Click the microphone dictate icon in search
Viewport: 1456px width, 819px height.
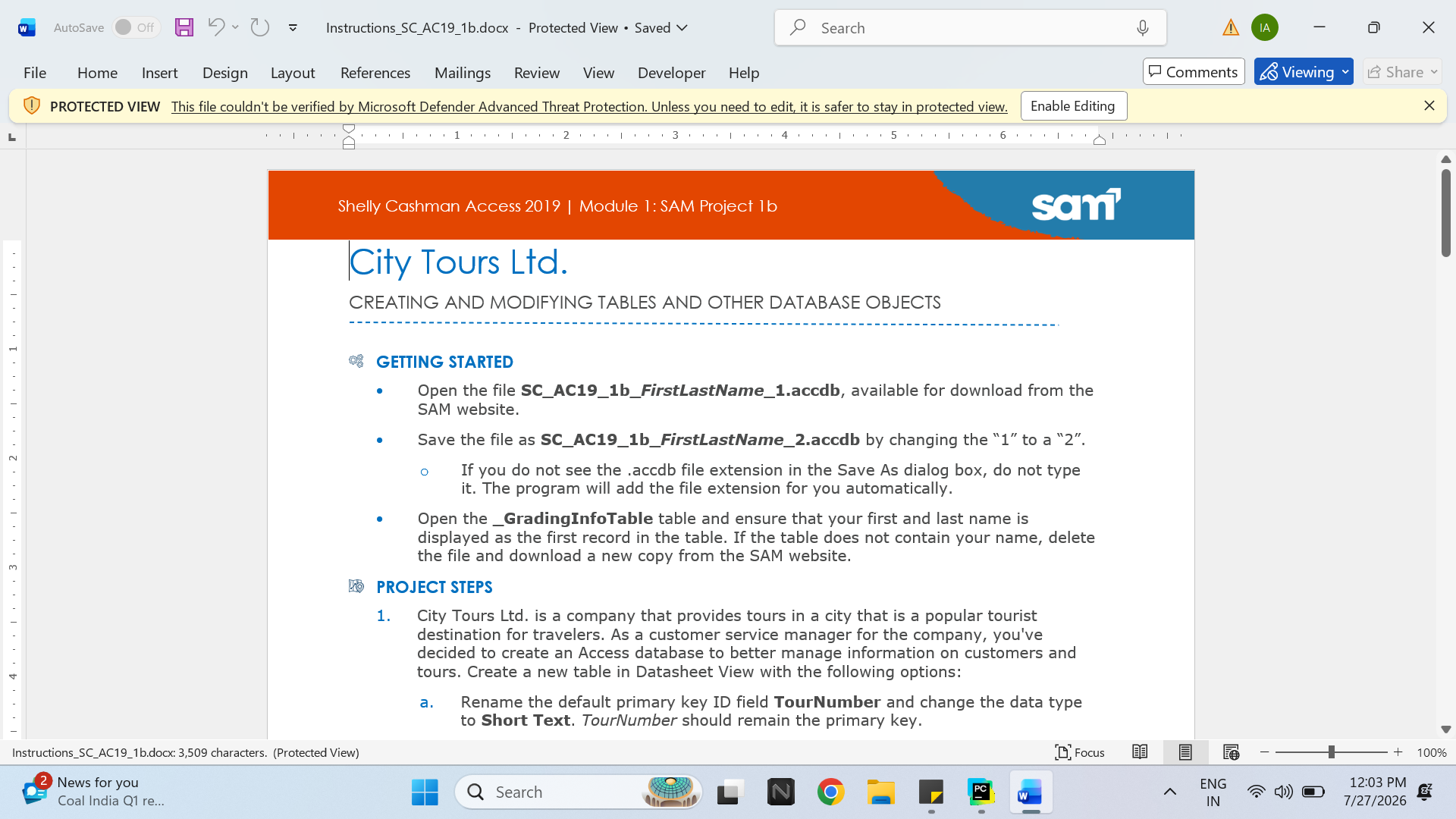[x=1143, y=28]
